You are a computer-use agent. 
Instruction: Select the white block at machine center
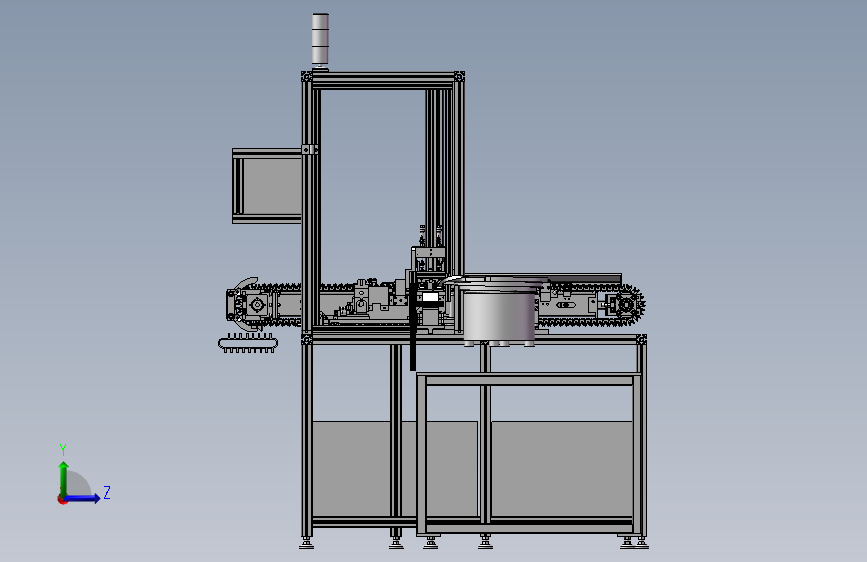coord(430,298)
